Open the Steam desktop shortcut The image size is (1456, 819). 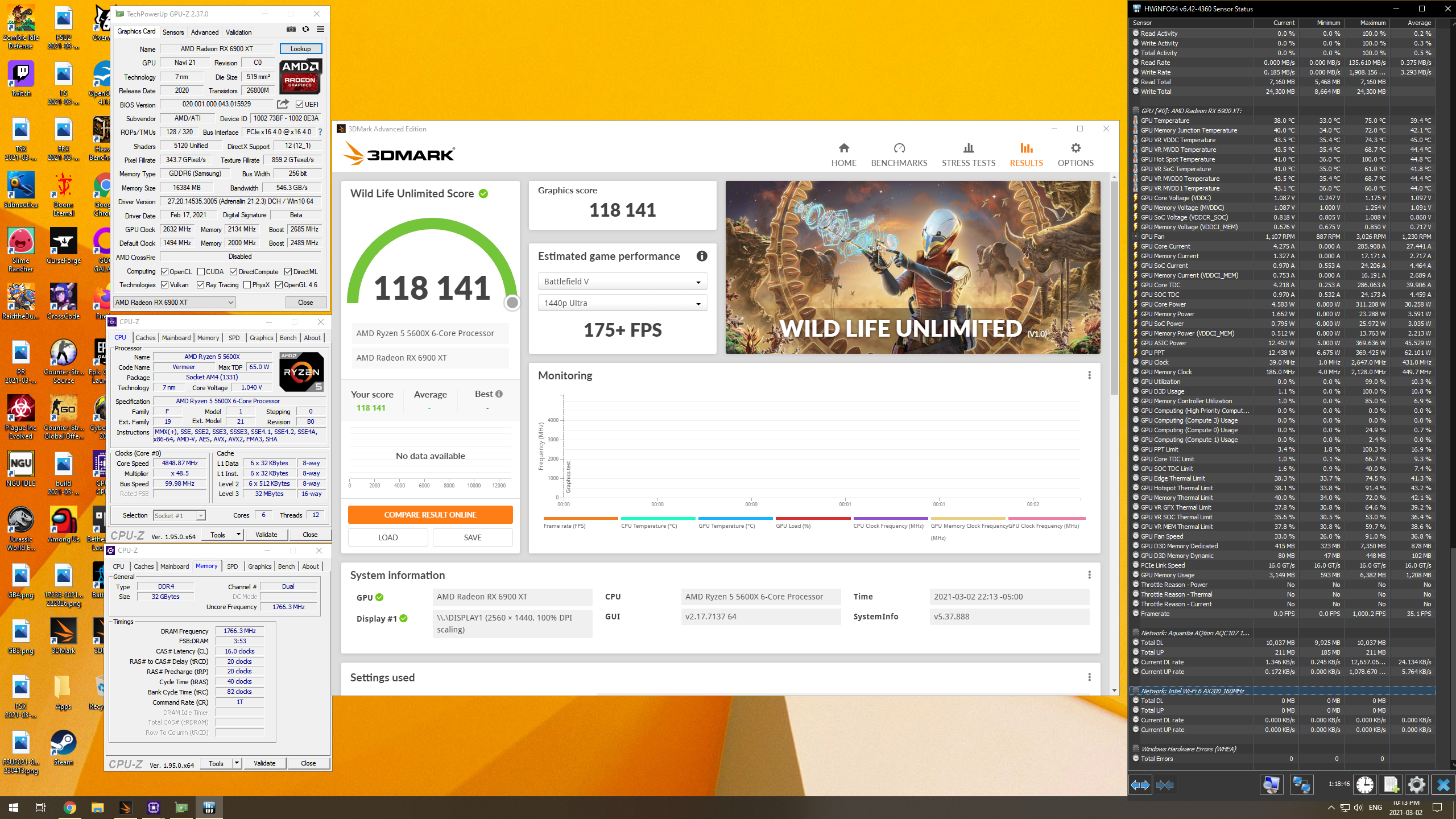pos(63,748)
